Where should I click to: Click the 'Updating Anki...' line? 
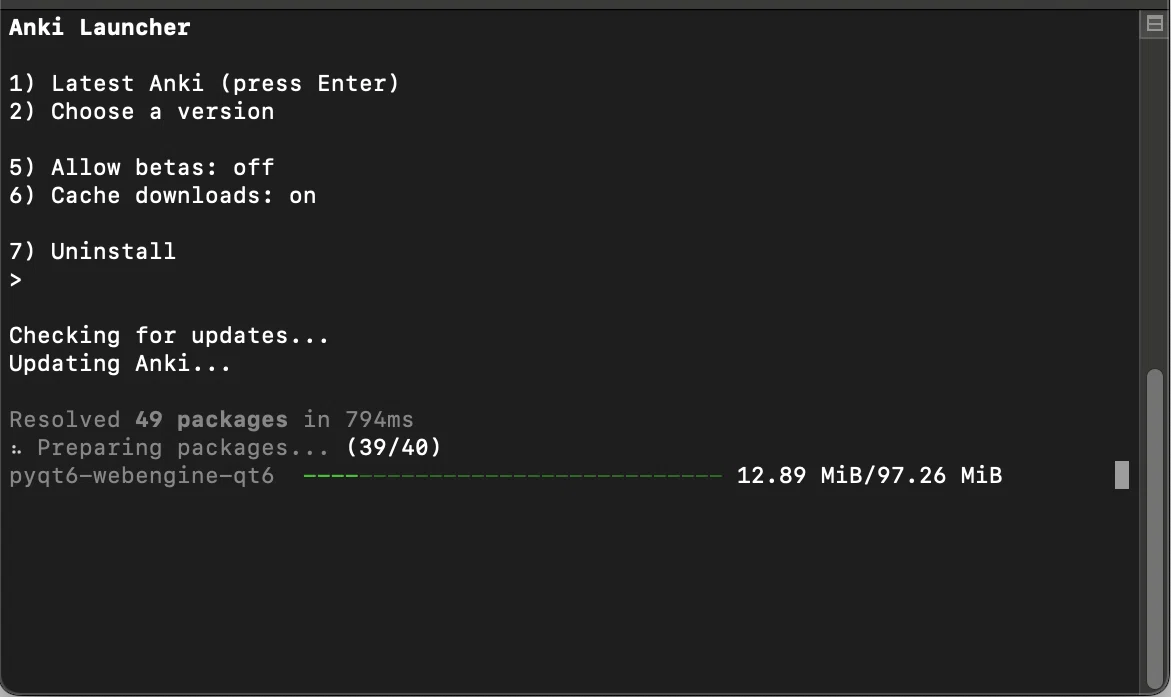click(x=119, y=364)
